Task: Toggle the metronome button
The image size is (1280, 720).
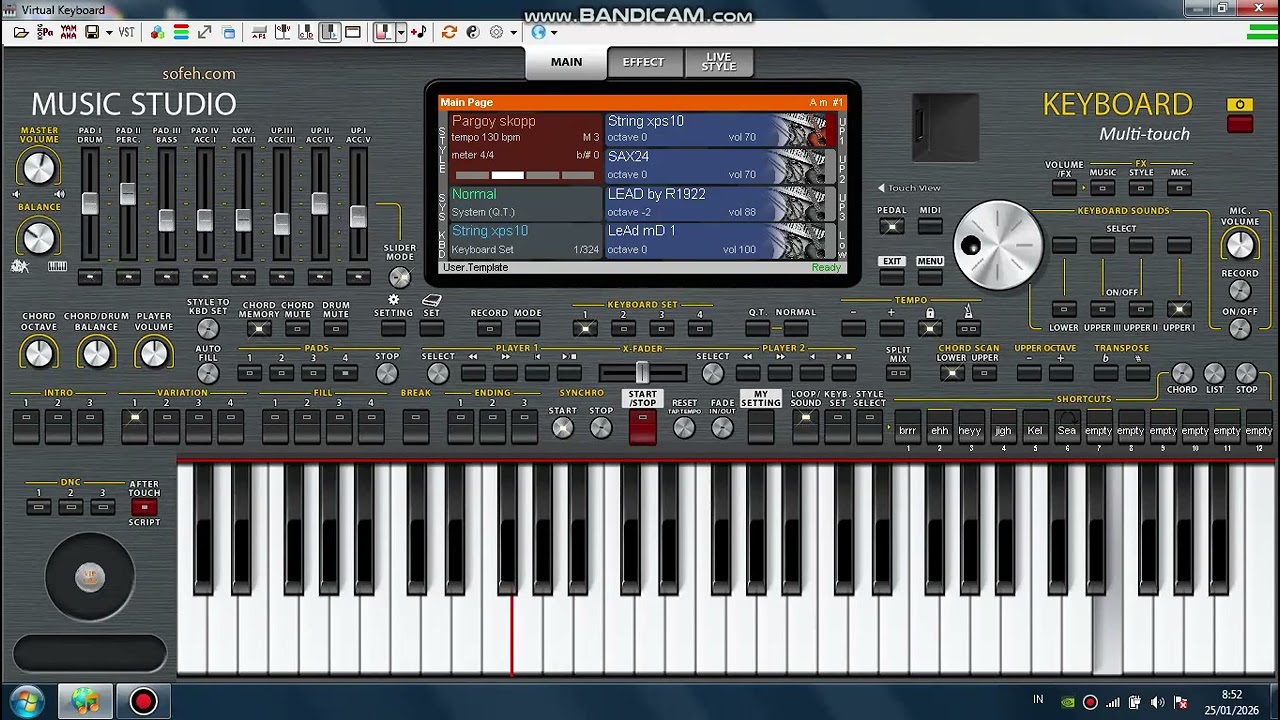Action: click(968, 328)
